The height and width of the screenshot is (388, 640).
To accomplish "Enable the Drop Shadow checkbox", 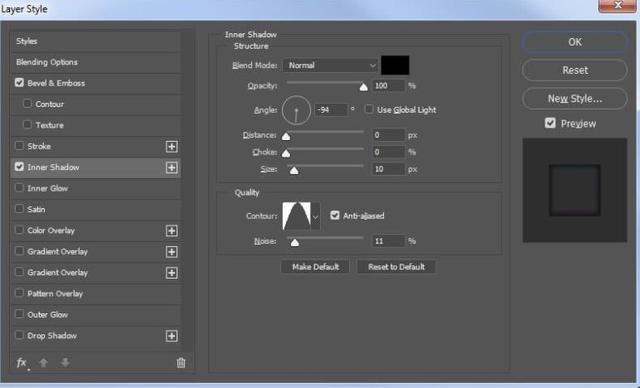I will click(19, 335).
